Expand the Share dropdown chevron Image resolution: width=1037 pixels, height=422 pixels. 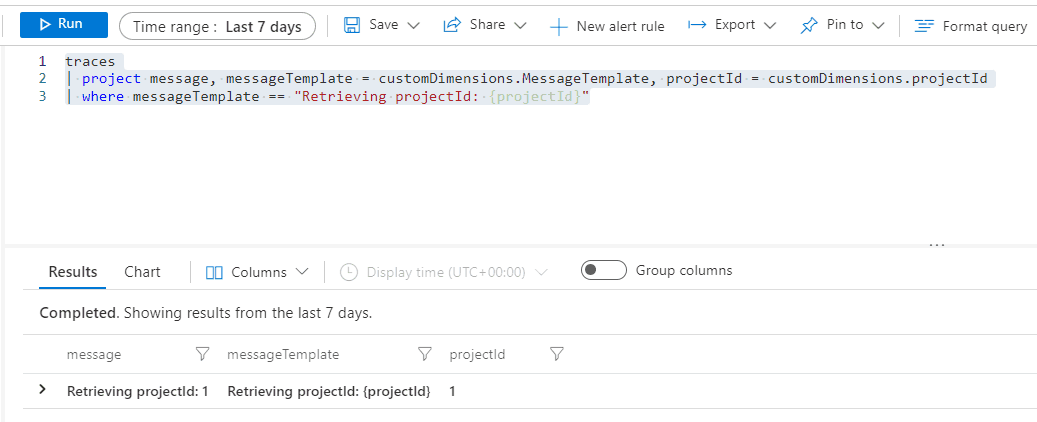click(520, 25)
